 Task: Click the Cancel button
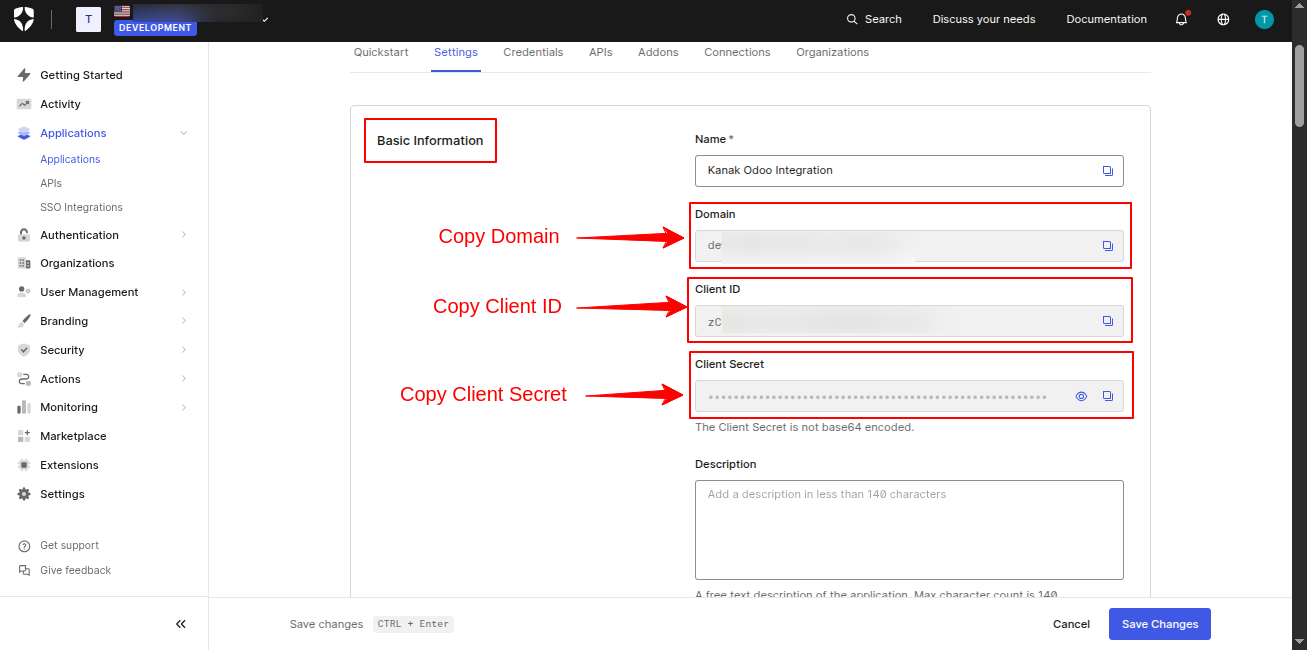point(1071,624)
